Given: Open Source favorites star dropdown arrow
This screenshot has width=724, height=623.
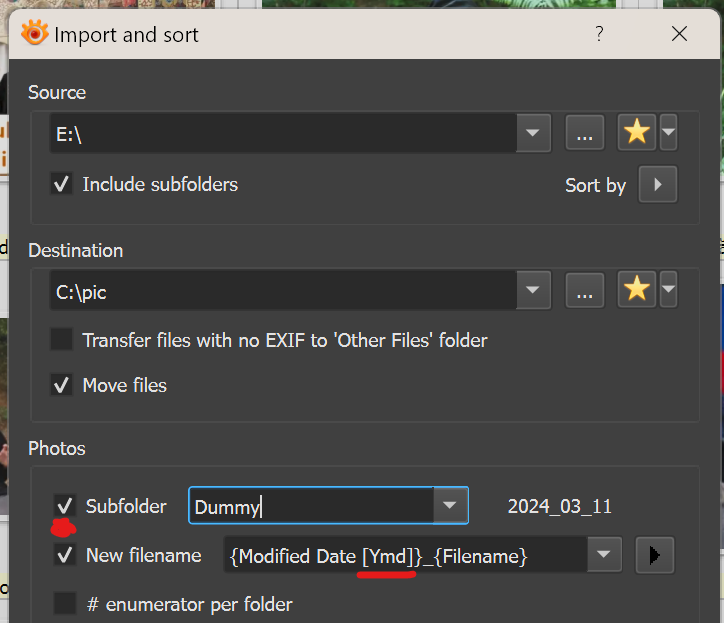Looking at the screenshot, I should pyautogui.click(x=668, y=132).
